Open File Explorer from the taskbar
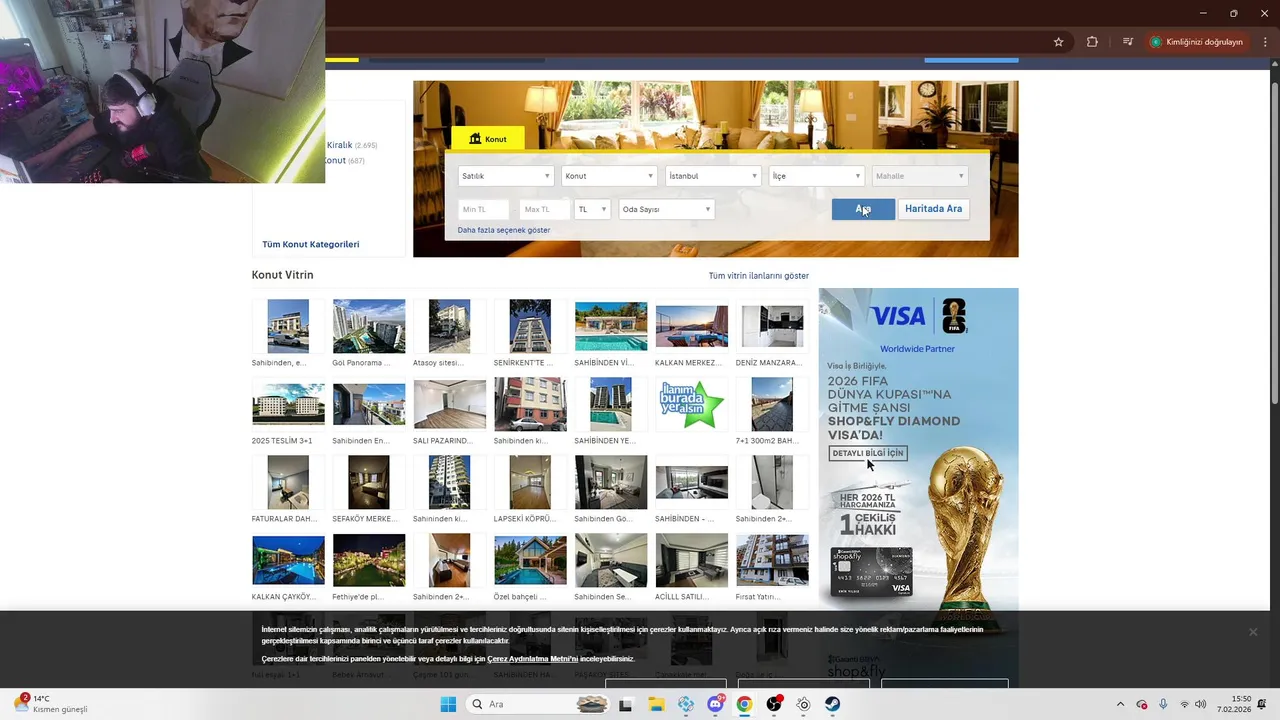 tap(656, 704)
